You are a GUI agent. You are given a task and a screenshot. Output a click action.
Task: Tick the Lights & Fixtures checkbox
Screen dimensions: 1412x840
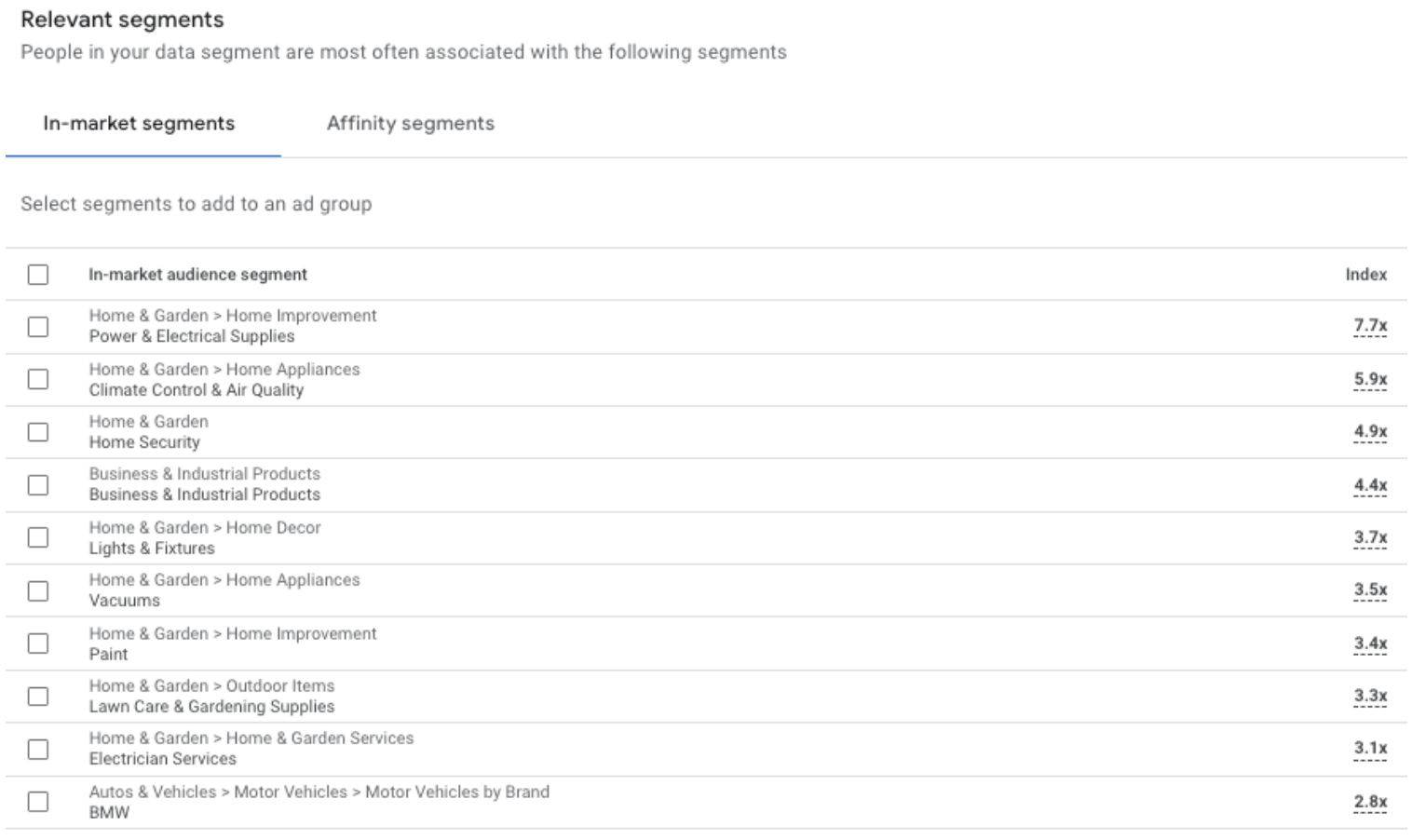coord(38,537)
